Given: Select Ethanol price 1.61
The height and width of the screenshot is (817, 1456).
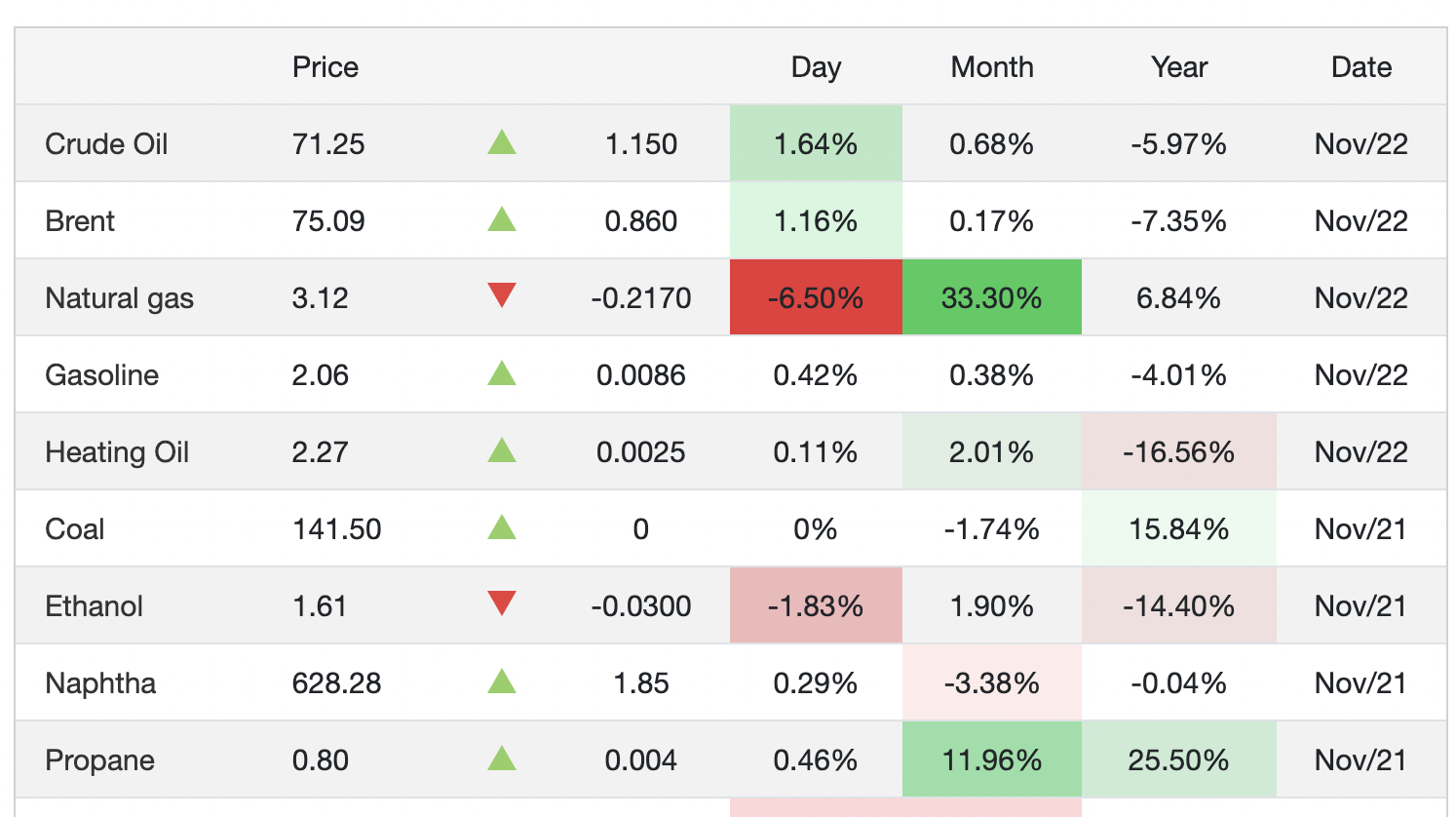Looking at the screenshot, I should point(320,606).
